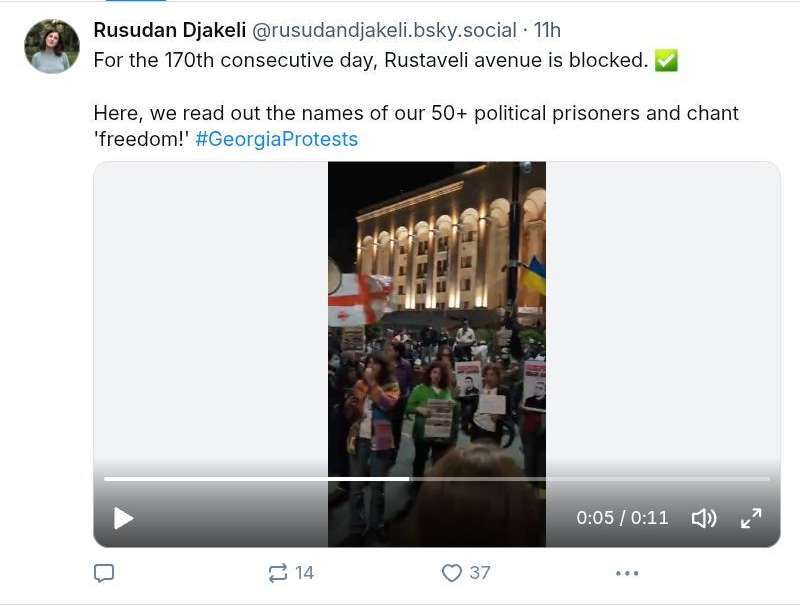Open the three-dot more options menu

tap(627, 573)
